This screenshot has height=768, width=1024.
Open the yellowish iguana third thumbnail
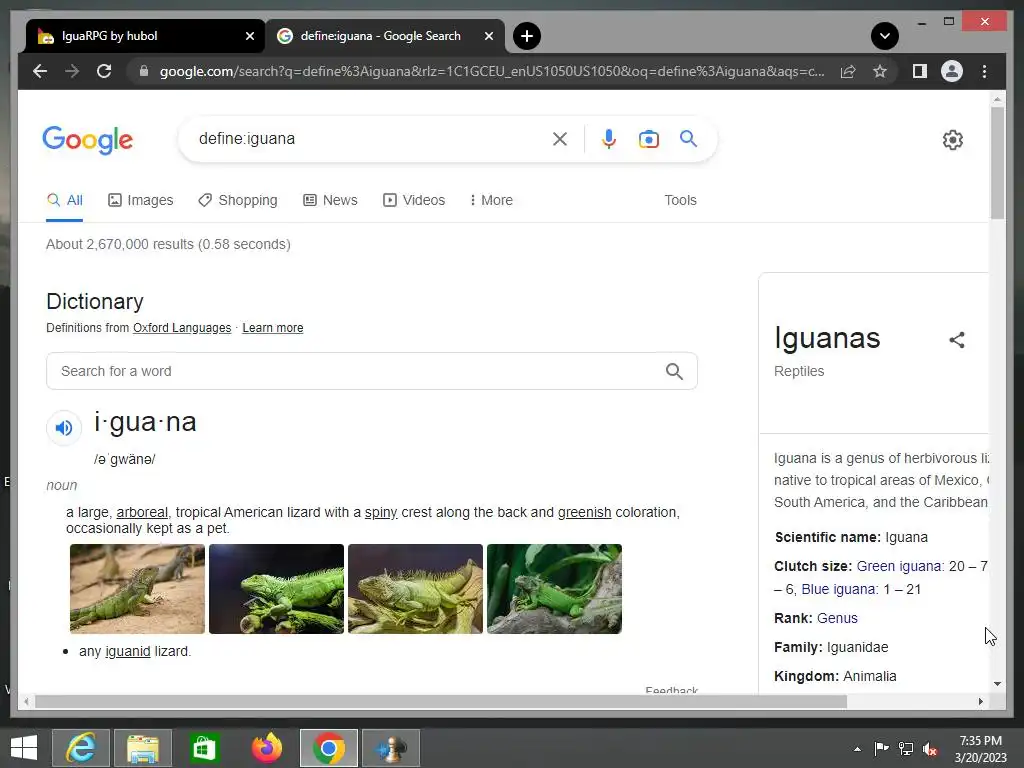[415, 589]
